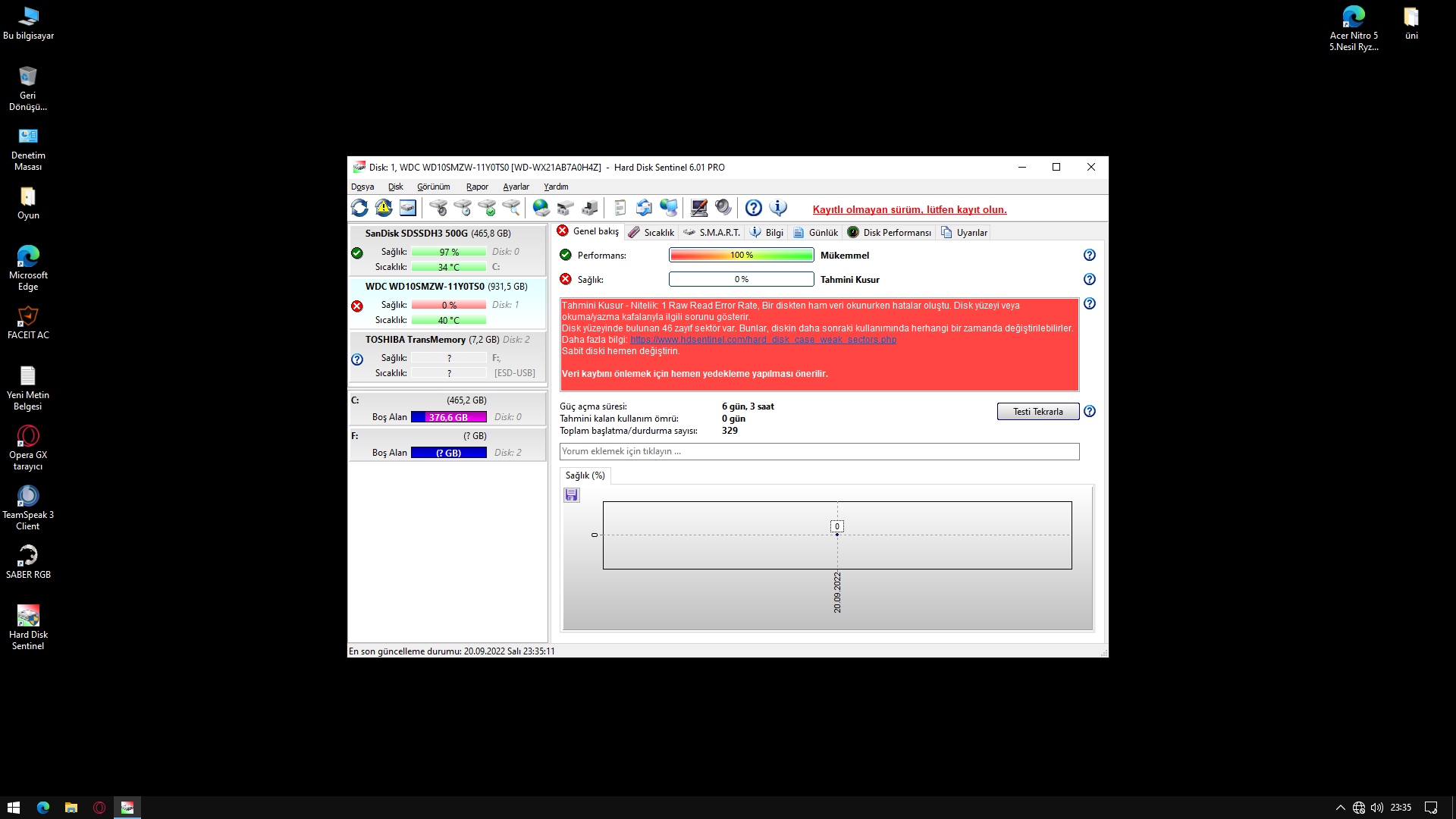Save the health graph with floppy icon

(x=572, y=495)
